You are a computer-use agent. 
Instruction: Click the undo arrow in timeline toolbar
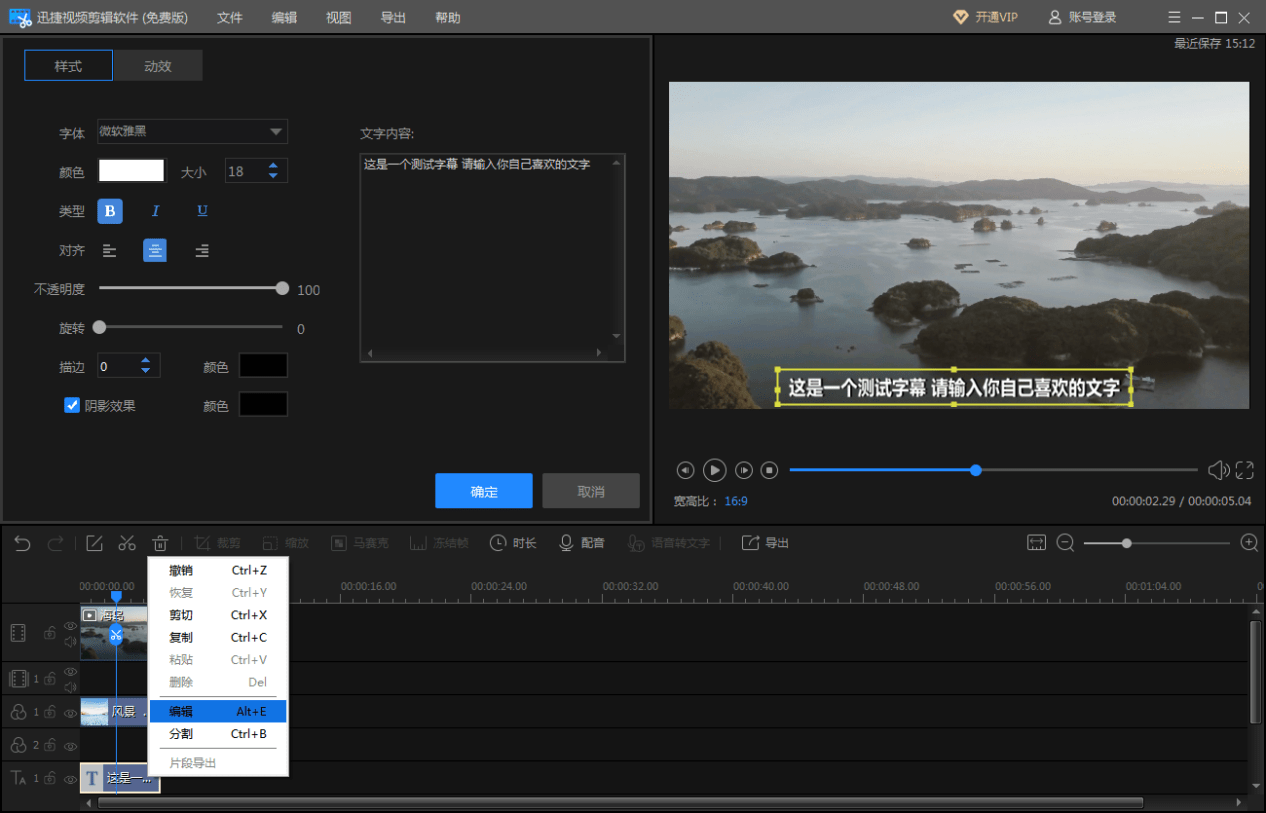(22, 543)
